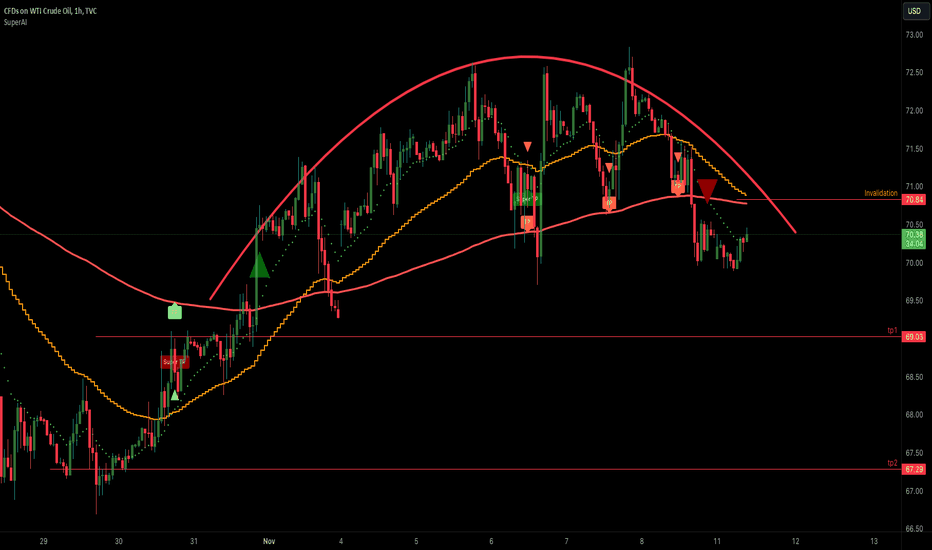Select the light green TP label above October 31

point(175,310)
